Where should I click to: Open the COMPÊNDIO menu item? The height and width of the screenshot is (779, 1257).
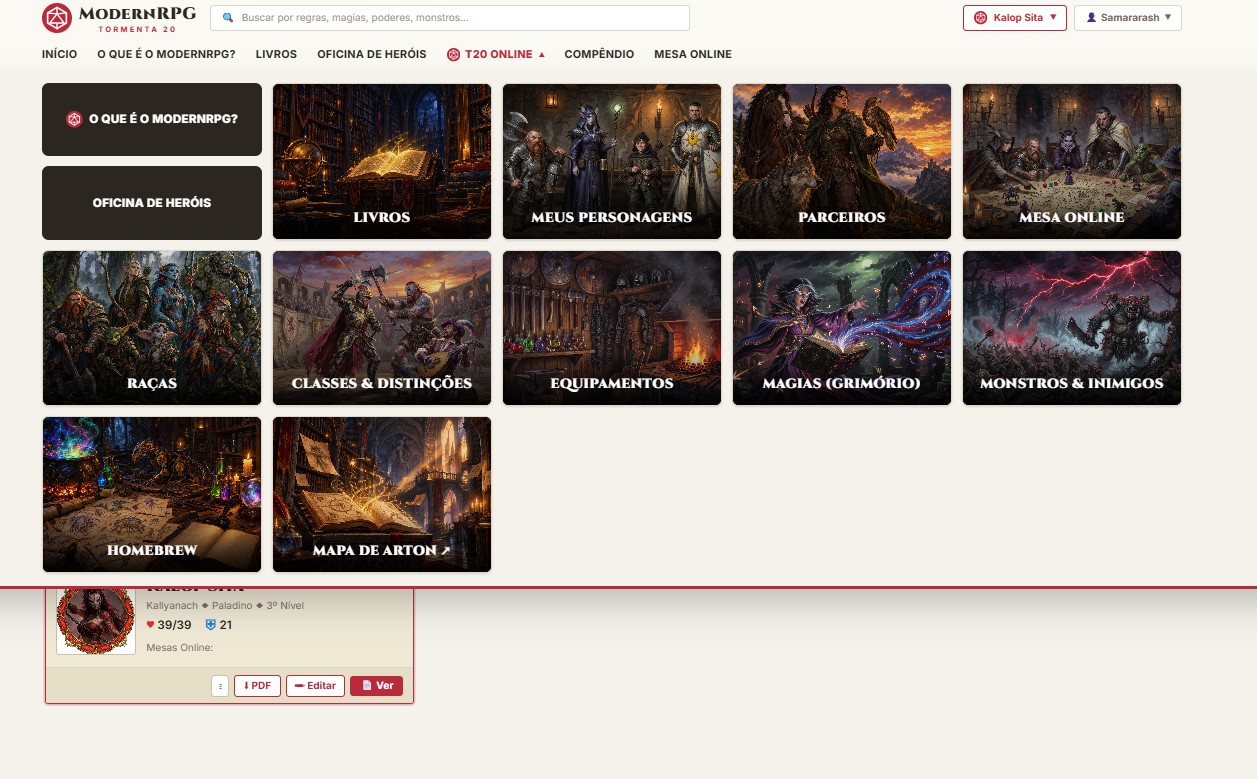tap(599, 54)
